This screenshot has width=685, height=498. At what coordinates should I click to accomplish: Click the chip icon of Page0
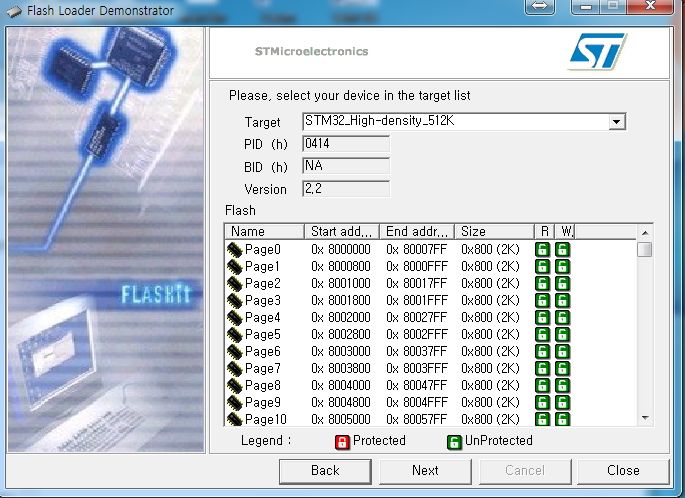click(x=235, y=250)
